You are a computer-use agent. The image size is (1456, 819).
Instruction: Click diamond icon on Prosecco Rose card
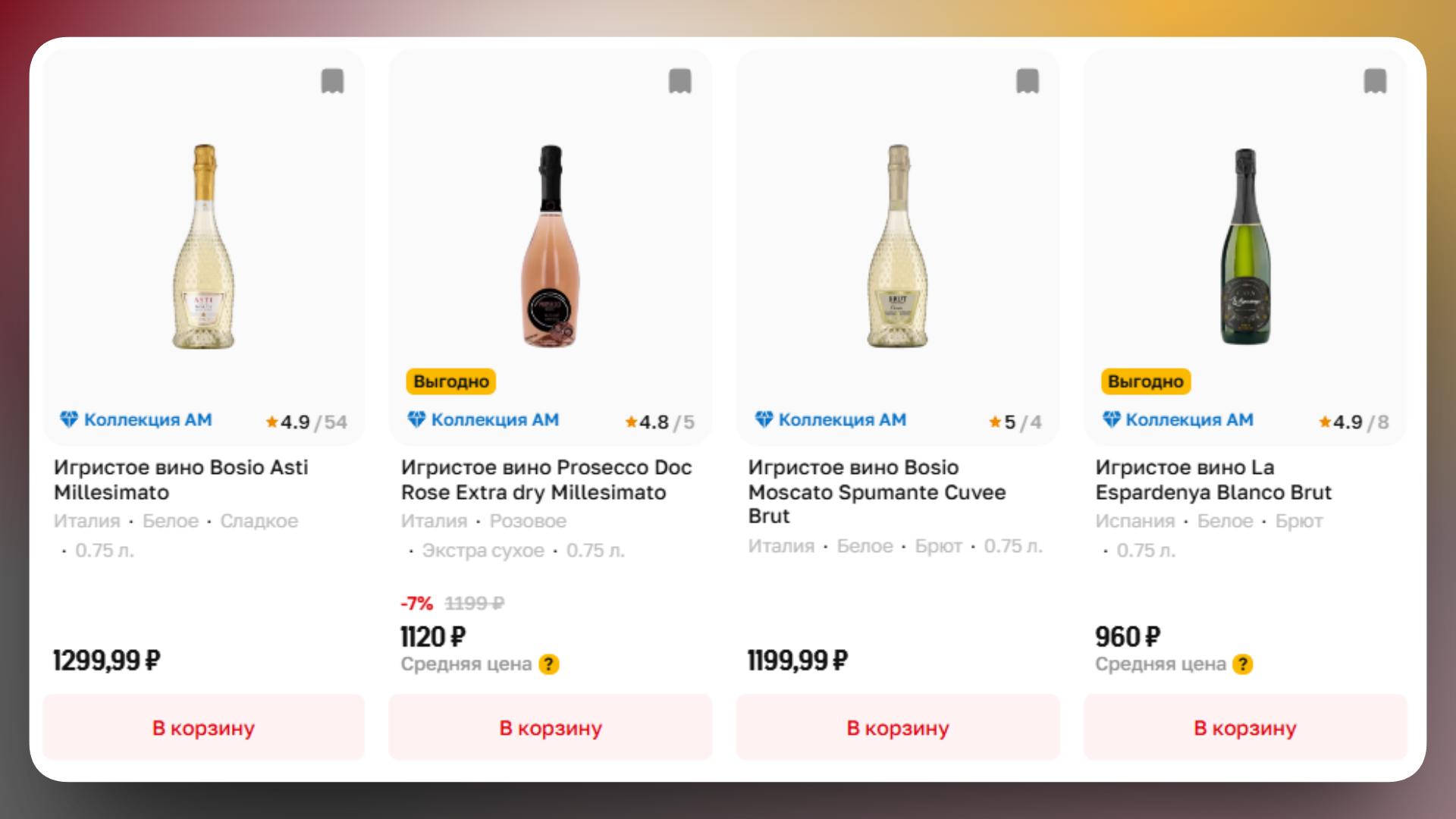416,419
